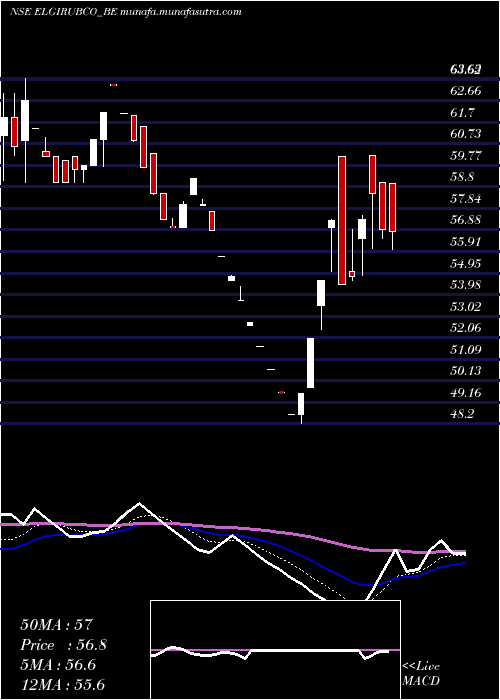This screenshot has width=500, height=700.
Task: Click the 60.73 price axis label
Action: click(x=467, y=134)
